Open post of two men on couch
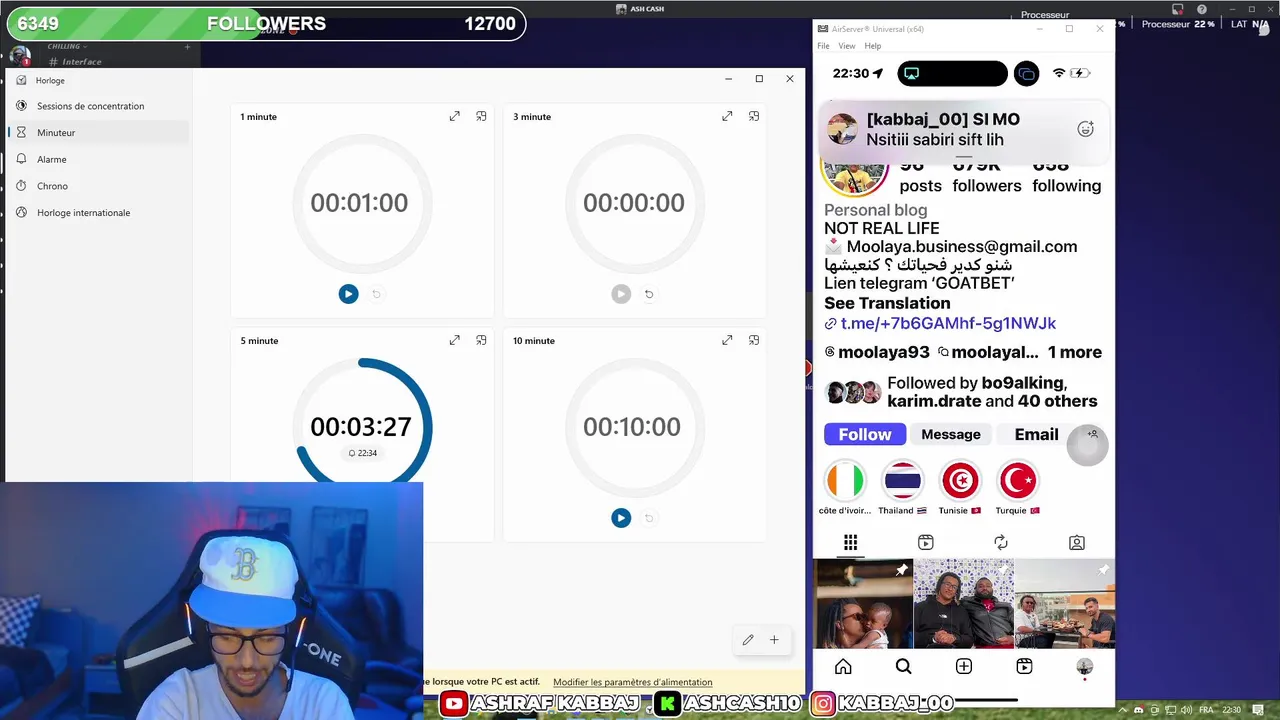This screenshot has height=720, width=1280. click(x=963, y=604)
